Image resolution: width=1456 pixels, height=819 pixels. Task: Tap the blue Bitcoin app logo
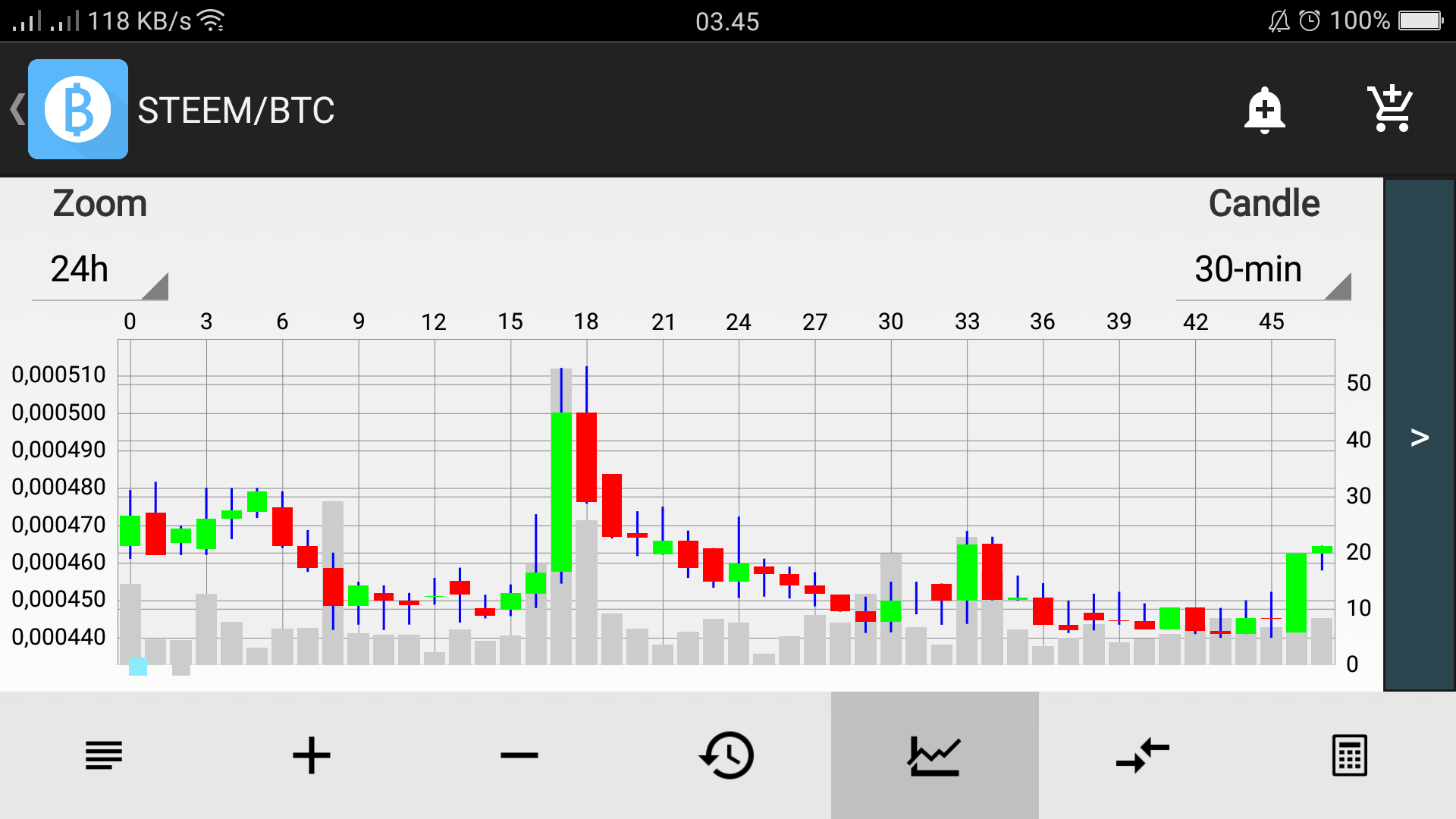78,109
